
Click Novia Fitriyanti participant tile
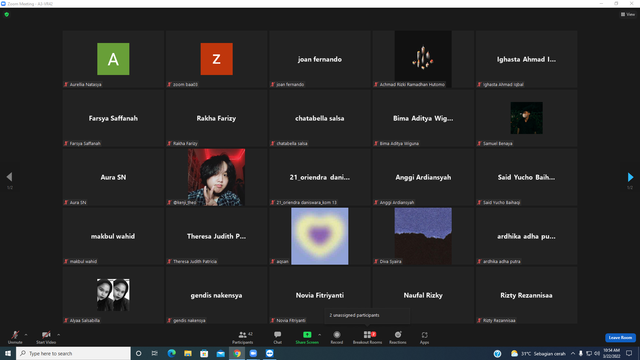pyautogui.click(x=320, y=295)
